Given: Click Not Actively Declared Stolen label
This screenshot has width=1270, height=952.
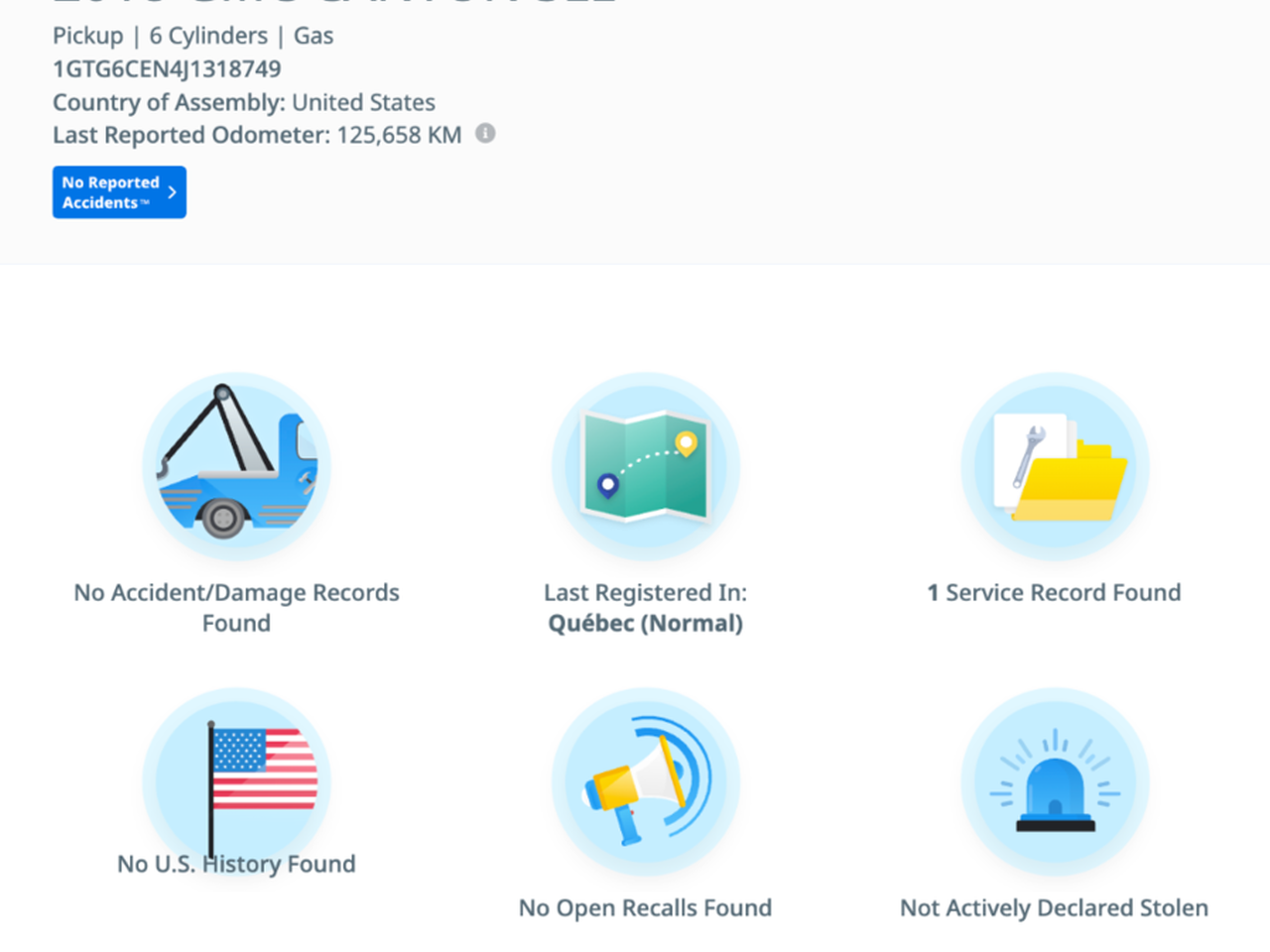Looking at the screenshot, I should 1054,907.
